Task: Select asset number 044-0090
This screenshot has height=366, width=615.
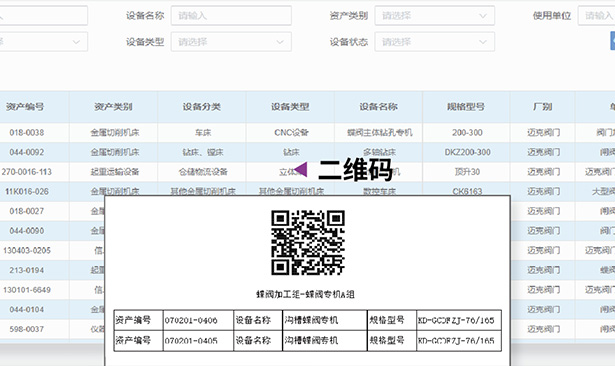Action: 27,231
